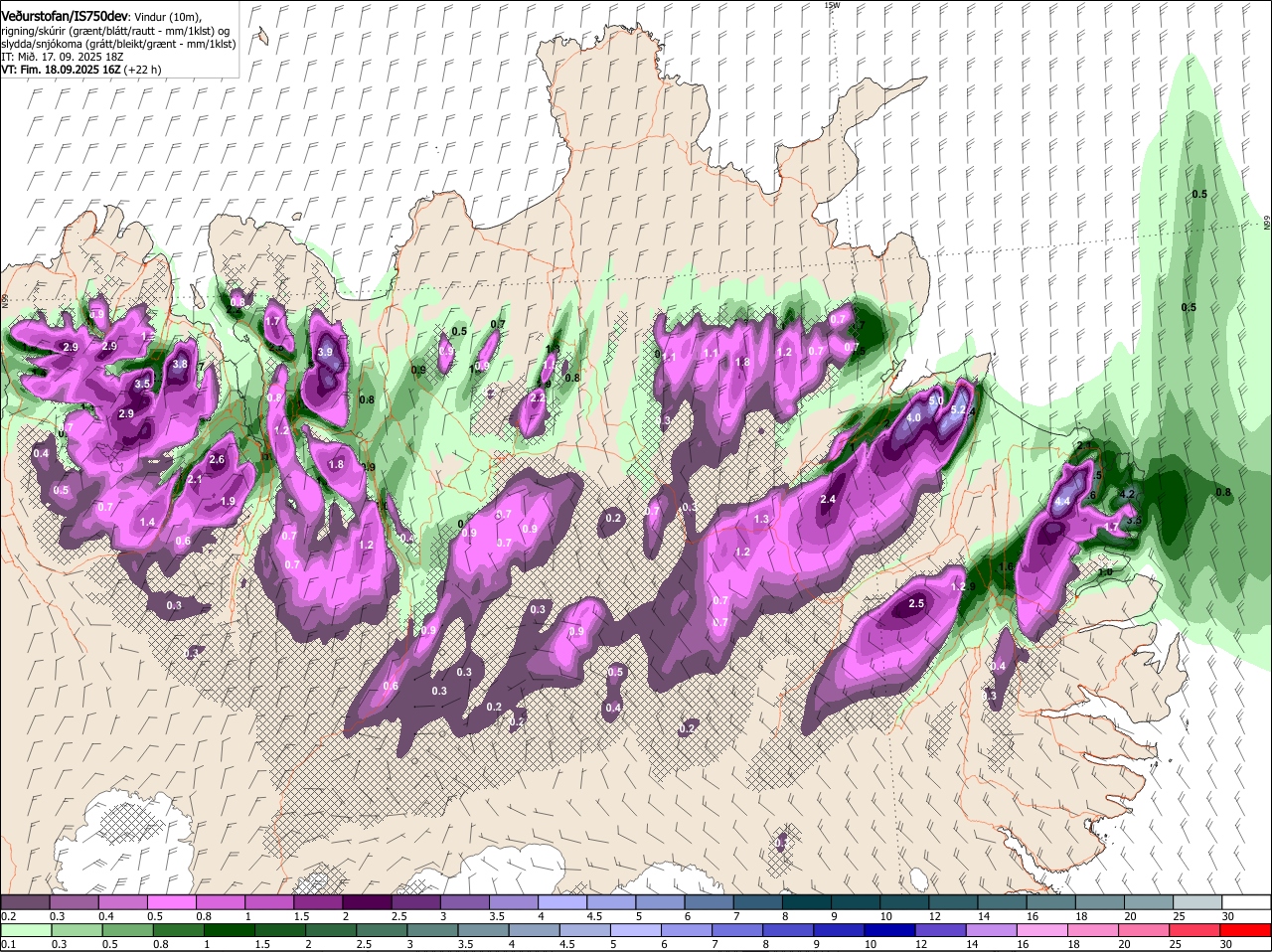Click the 4.2 value on the east coast
1272x952 pixels.
point(1127,493)
